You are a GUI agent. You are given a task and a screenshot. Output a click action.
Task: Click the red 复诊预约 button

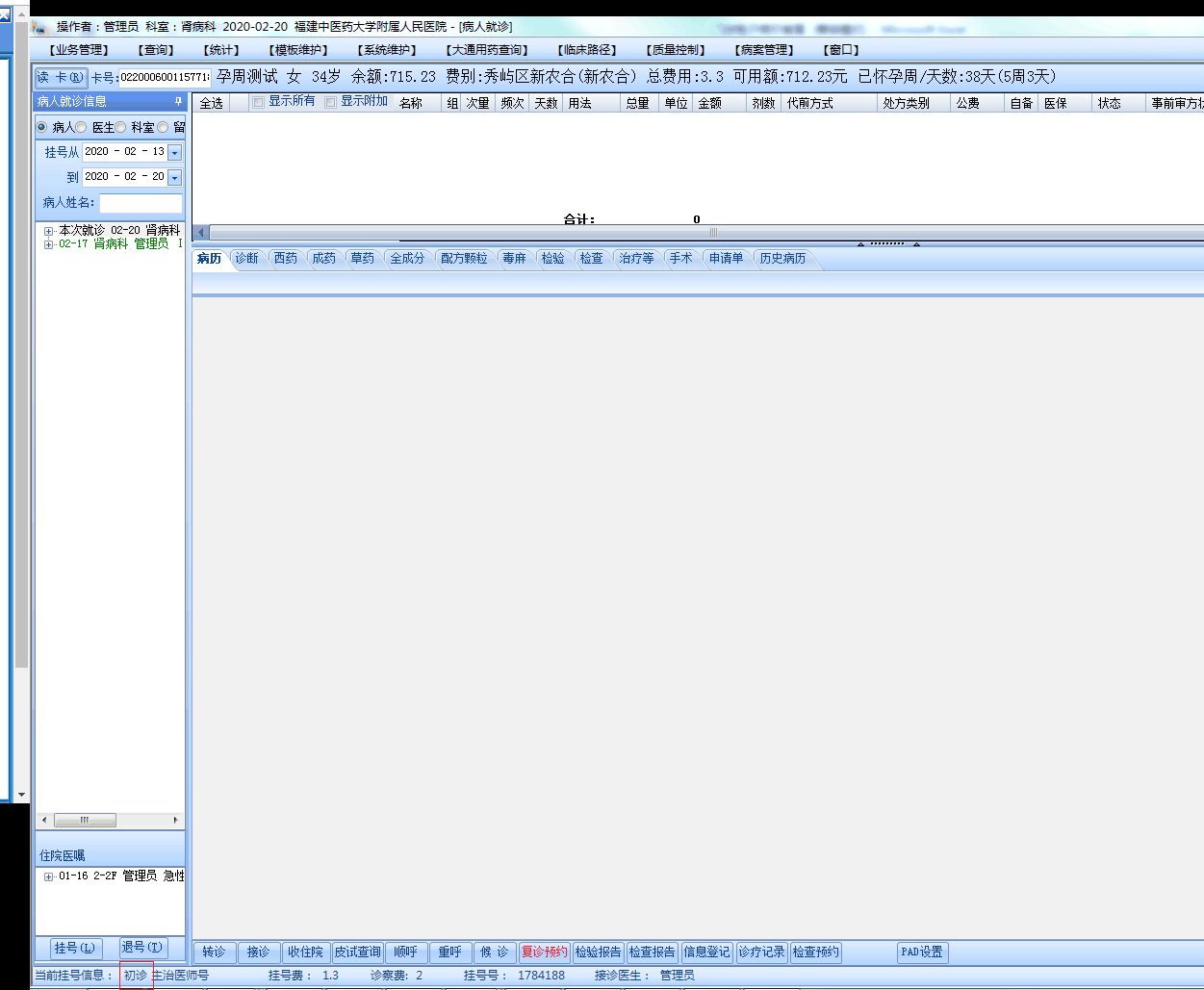point(545,952)
